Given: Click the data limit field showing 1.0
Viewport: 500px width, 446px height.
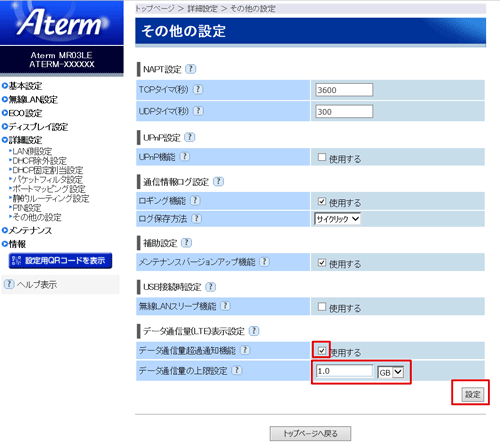Looking at the screenshot, I should pyautogui.click(x=344, y=371).
